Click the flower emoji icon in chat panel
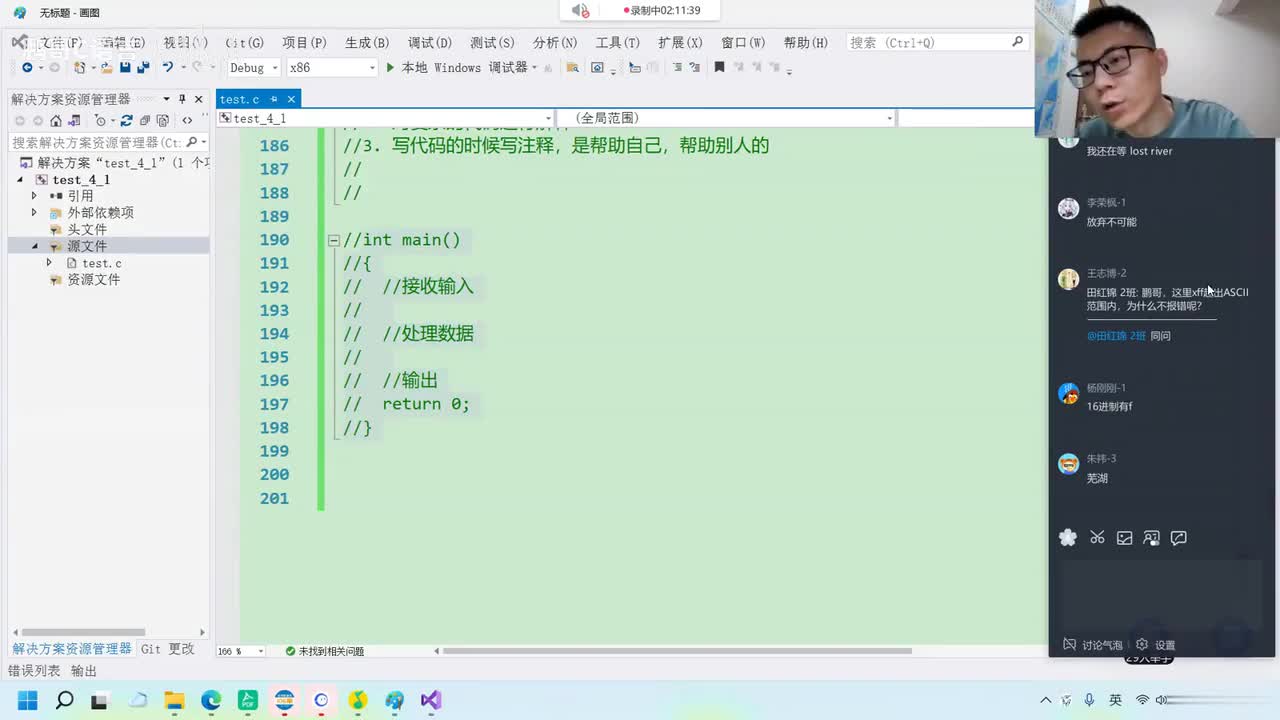Viewport: 1280px width, 720px height. [1068, 537]
